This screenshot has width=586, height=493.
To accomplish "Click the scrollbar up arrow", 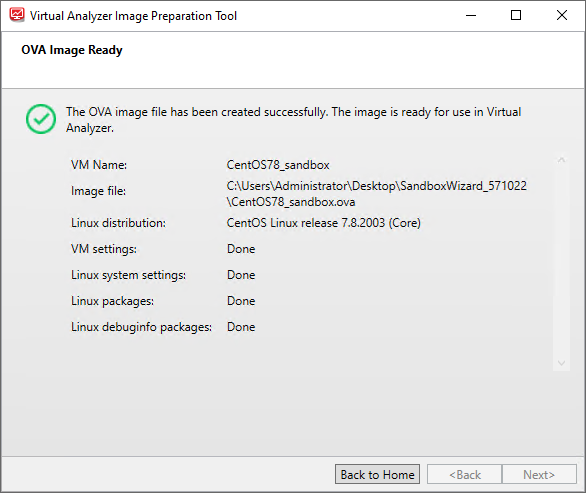I will point(561,160).
